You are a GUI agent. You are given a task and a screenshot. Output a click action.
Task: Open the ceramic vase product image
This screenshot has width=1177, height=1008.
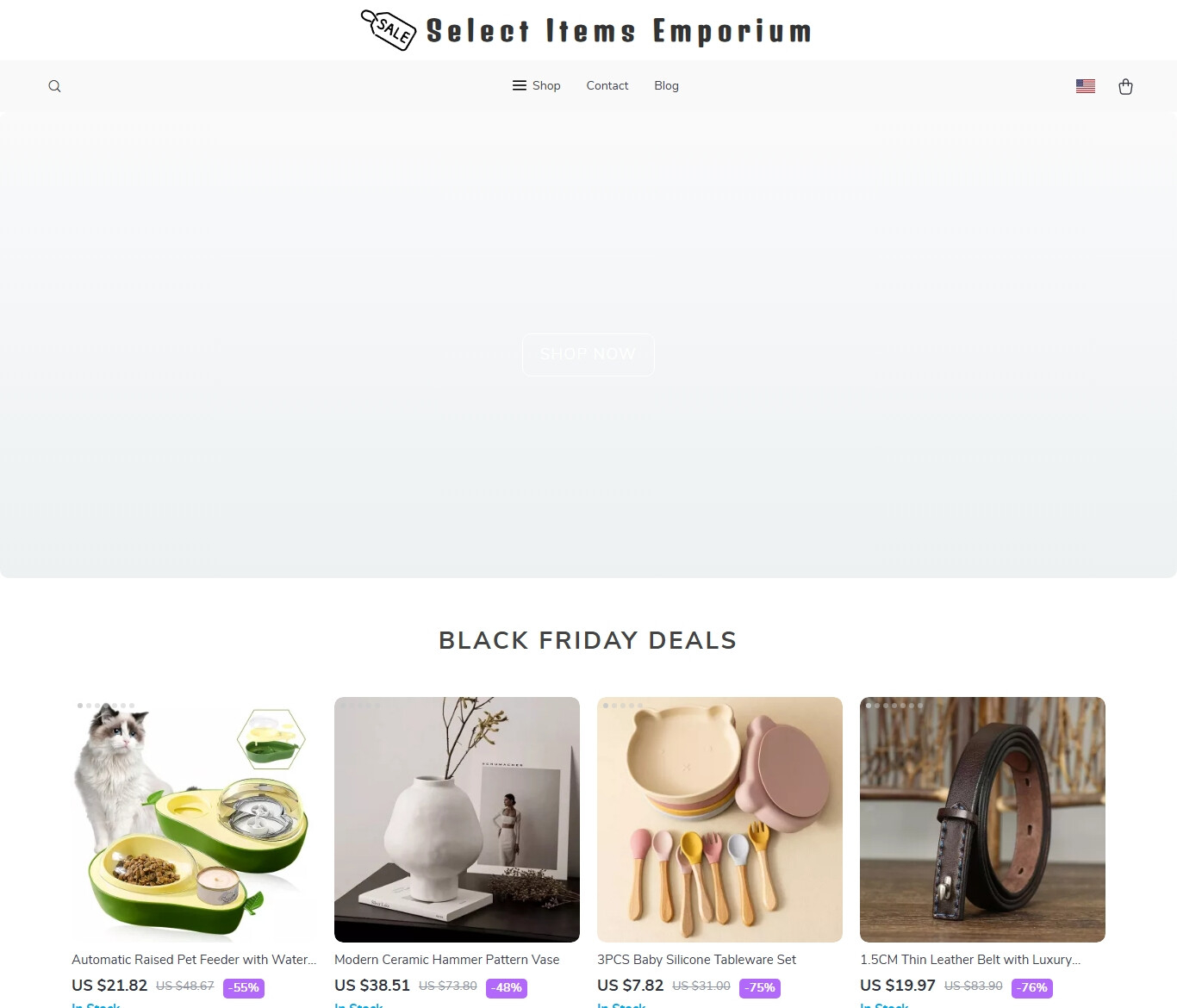457,819
